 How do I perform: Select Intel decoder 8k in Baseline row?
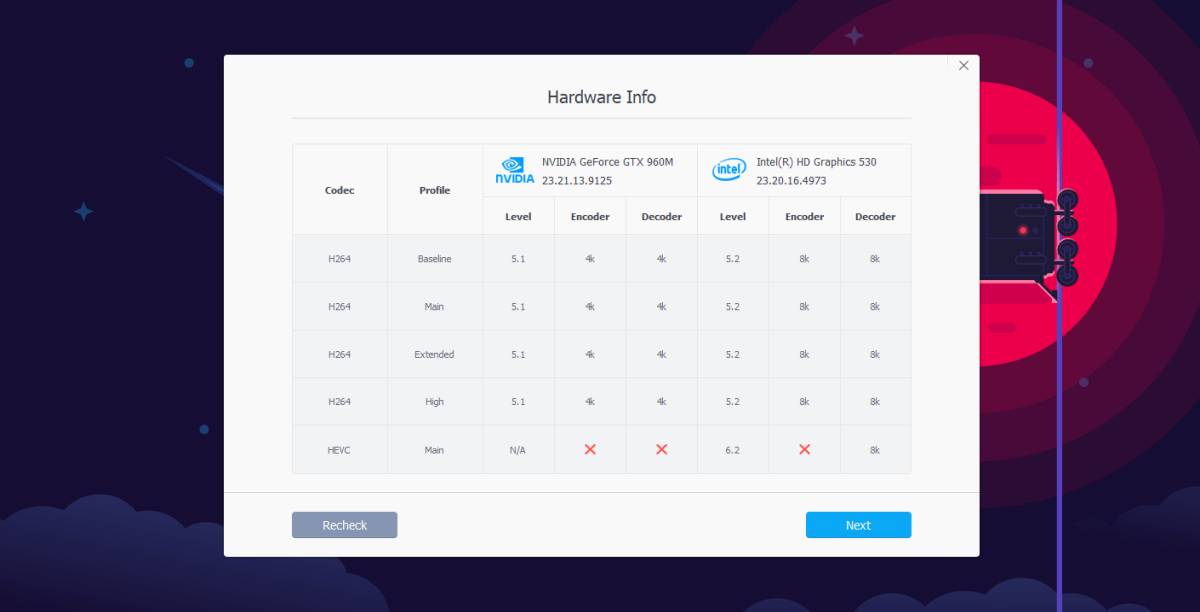(875, 259)
